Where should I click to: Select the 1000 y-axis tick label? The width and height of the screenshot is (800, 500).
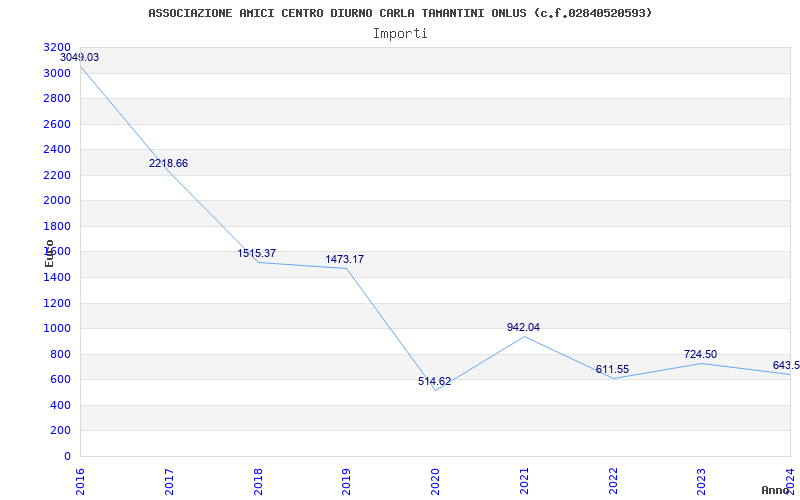(x=57, y=328)
